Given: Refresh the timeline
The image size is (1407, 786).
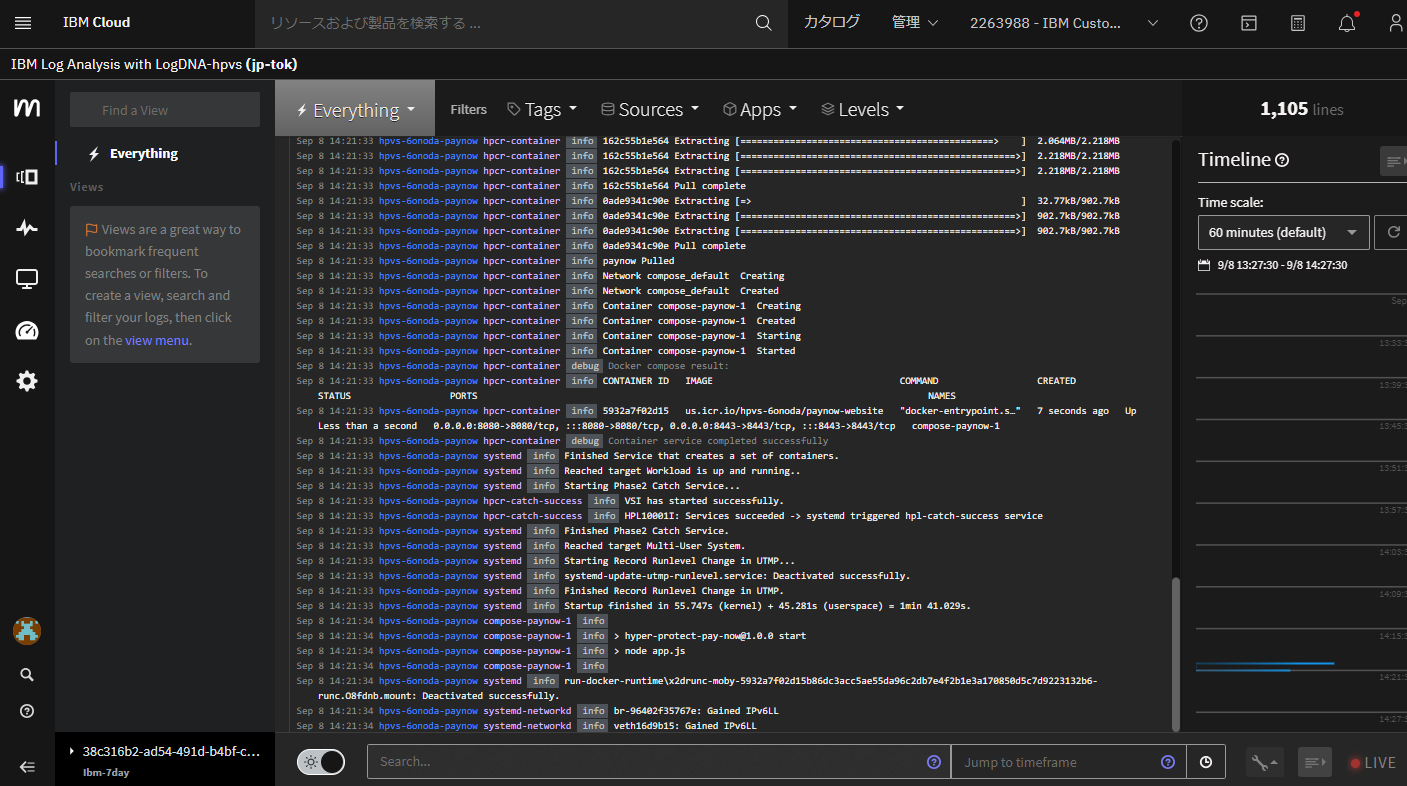Looking at the screenshot, I should (x=1391, y=232).
